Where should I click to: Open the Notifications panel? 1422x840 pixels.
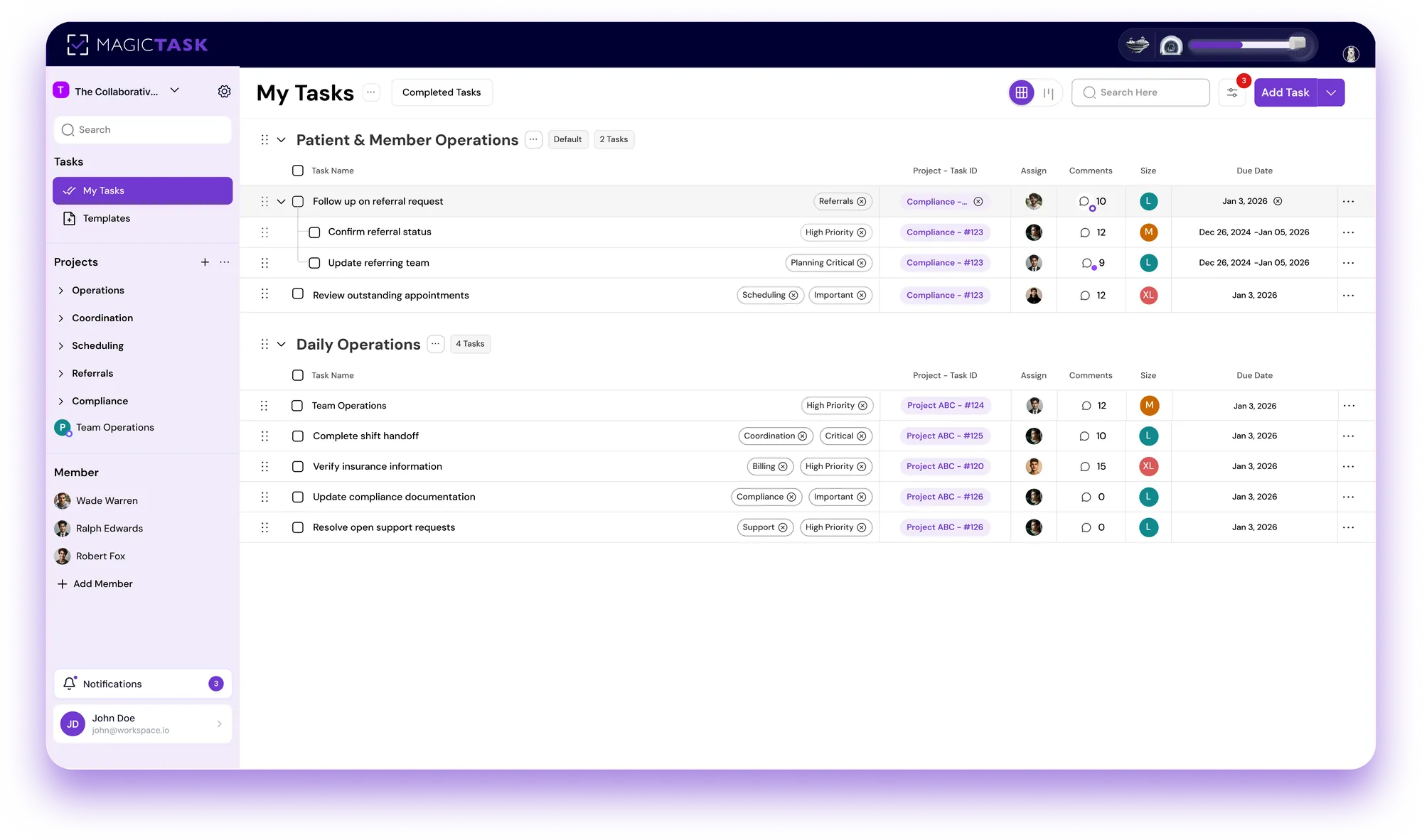coord(142,684)
